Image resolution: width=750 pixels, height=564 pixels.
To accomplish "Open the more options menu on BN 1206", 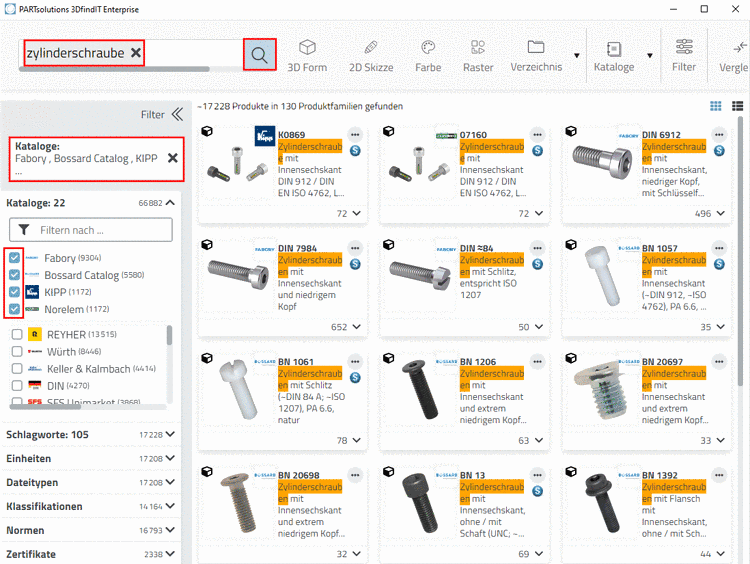I will 537,362.
